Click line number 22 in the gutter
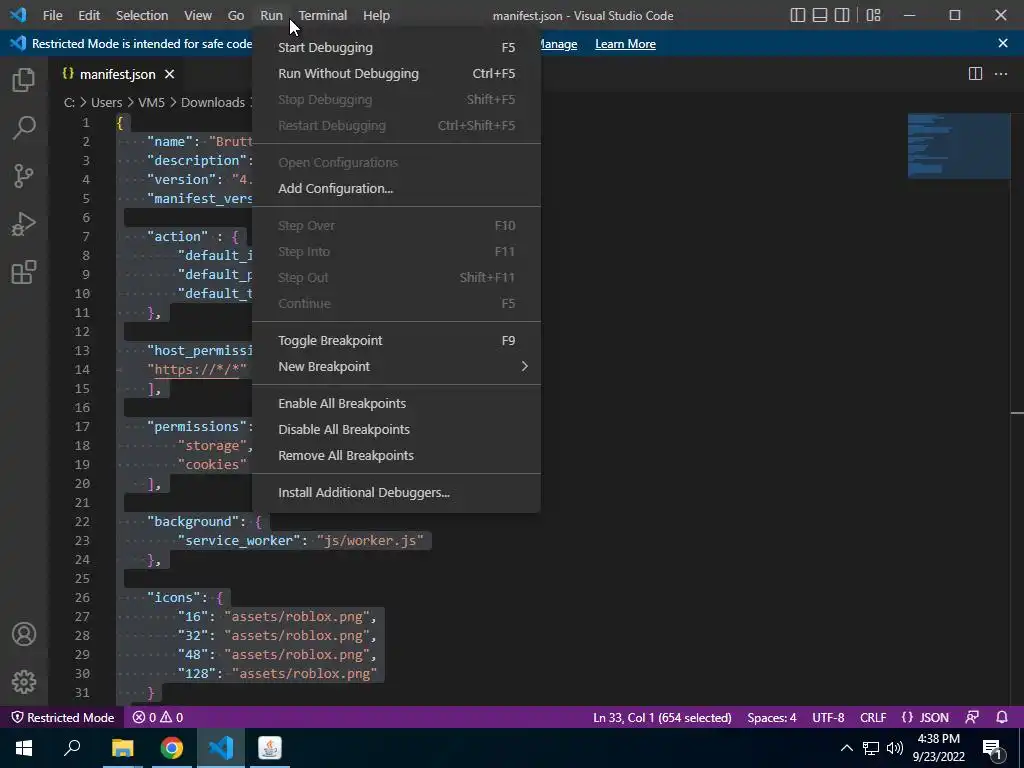 pyautogui.click(x=82, y=522)
